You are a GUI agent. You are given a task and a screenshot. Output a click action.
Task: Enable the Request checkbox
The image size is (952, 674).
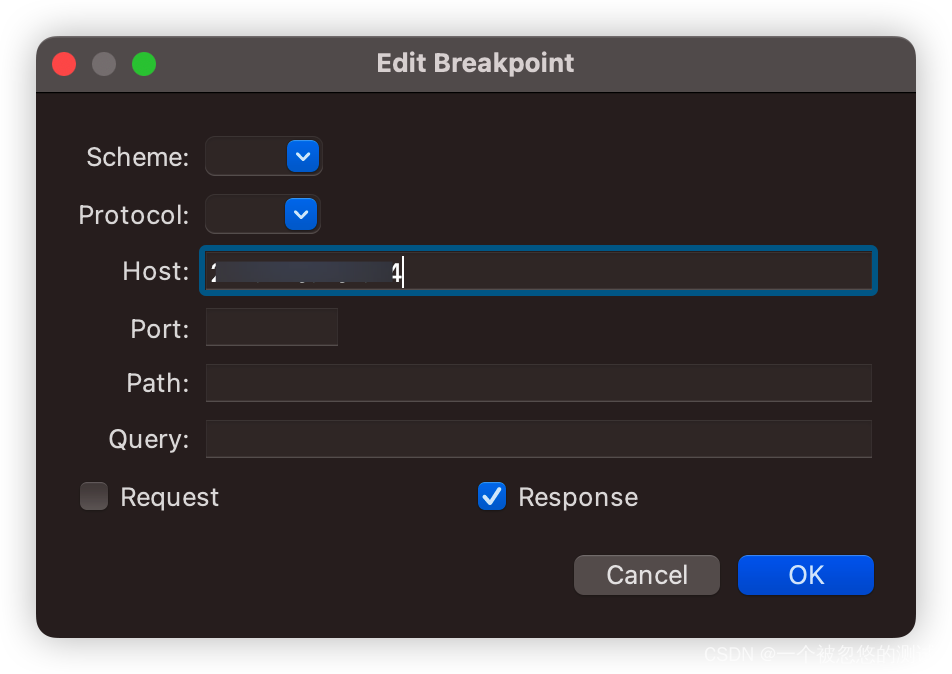[x=94, y=497]
